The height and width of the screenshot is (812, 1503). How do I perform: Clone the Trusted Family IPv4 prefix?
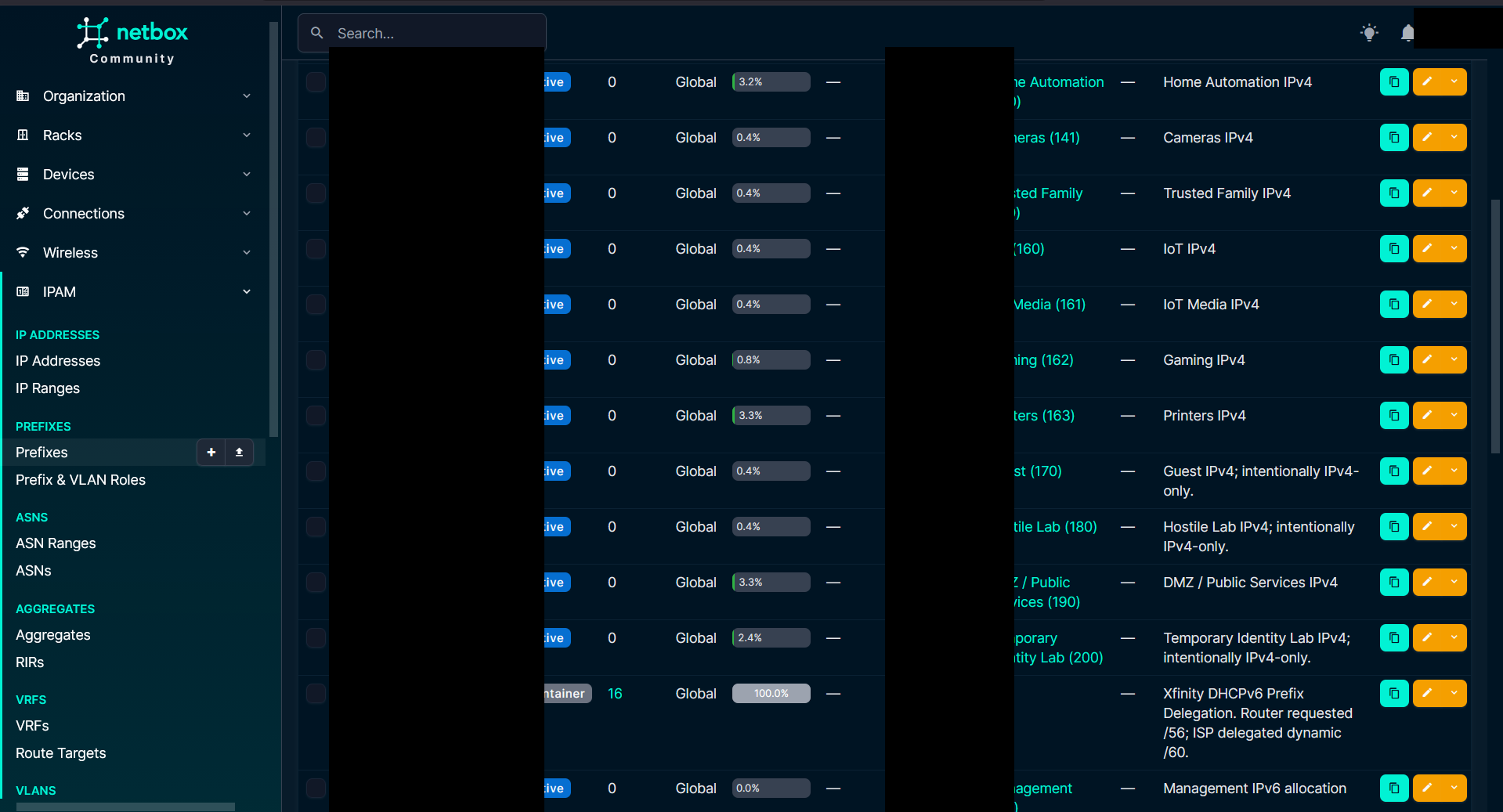[x=1394, y=193]
